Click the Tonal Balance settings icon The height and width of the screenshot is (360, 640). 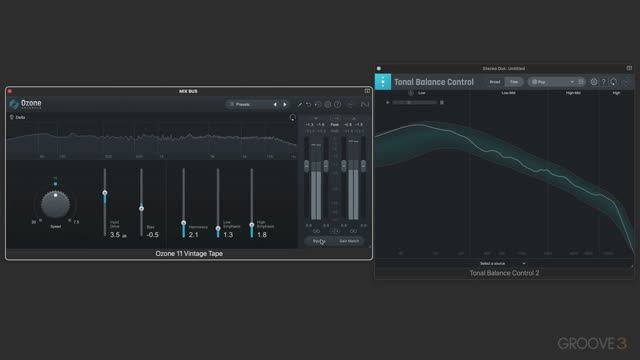[594, 82]
